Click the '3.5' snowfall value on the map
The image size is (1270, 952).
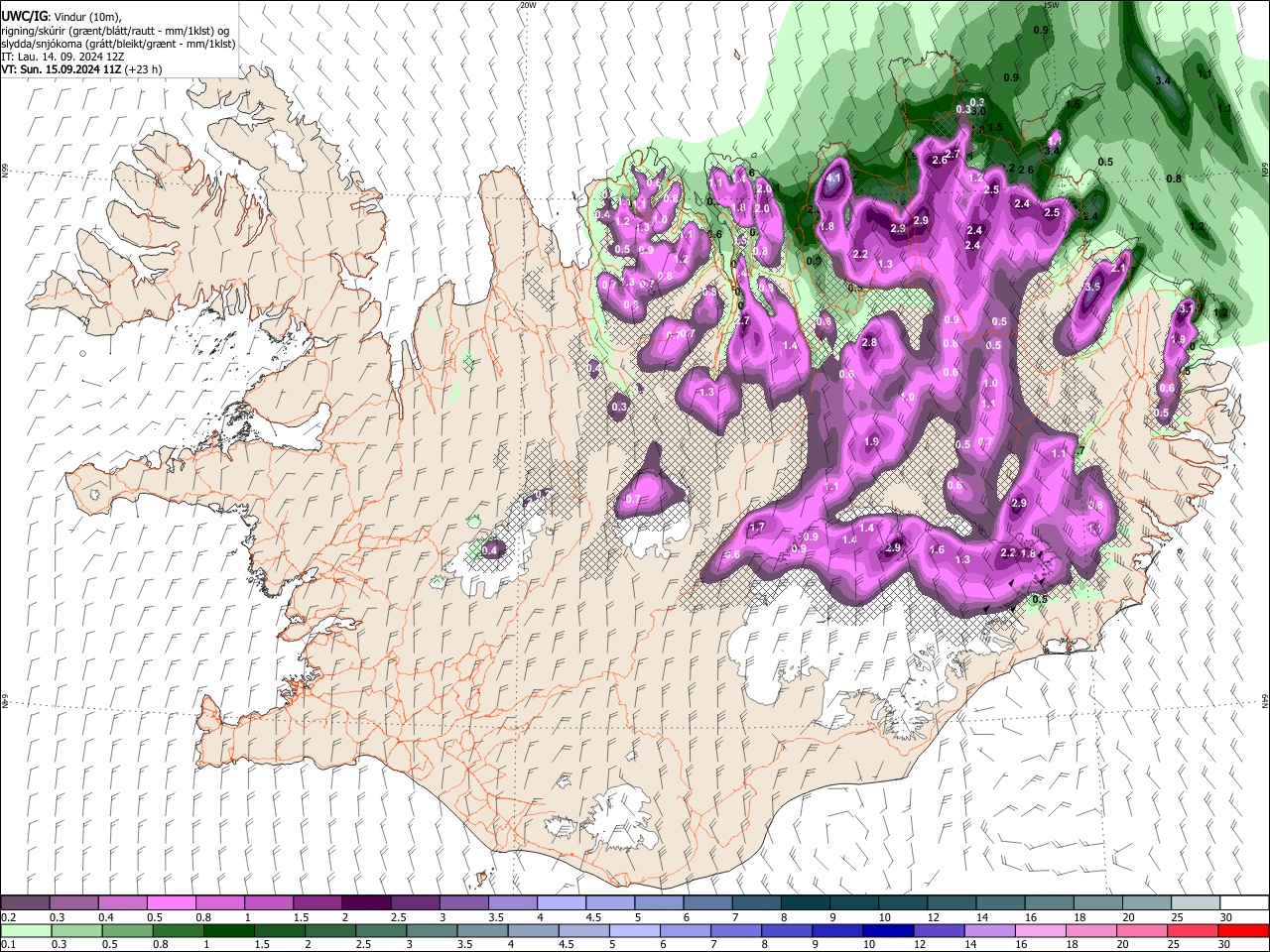point(1093,287)
